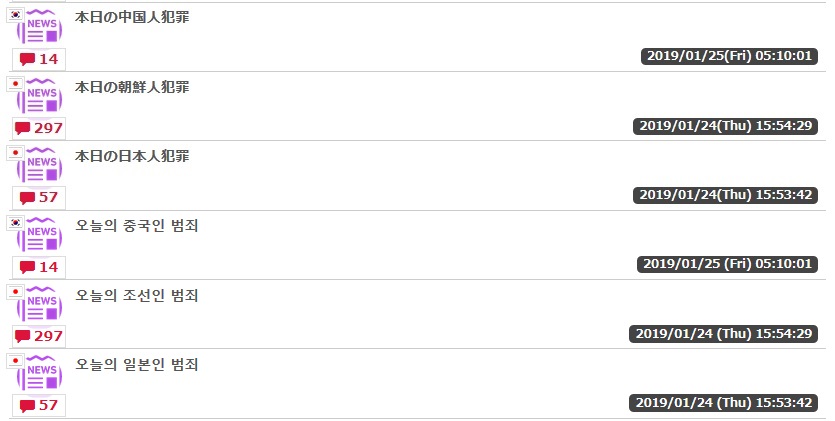View 14 comments under 오늘의 중국인 범죄
Image resolution: width=835 pixels, height=421 pixels.
click(39, 267)
